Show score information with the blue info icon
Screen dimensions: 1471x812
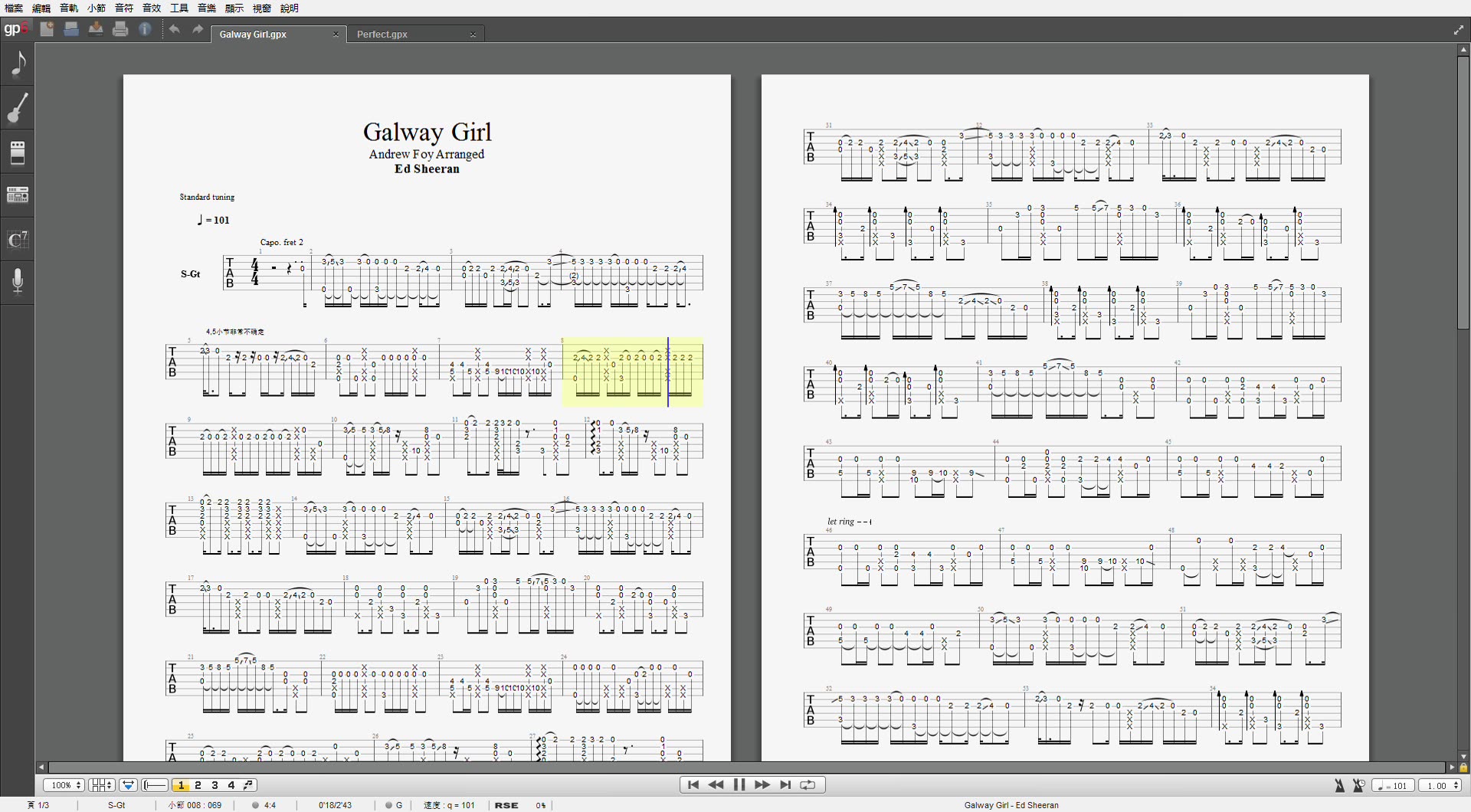click(x=145, y=29)
